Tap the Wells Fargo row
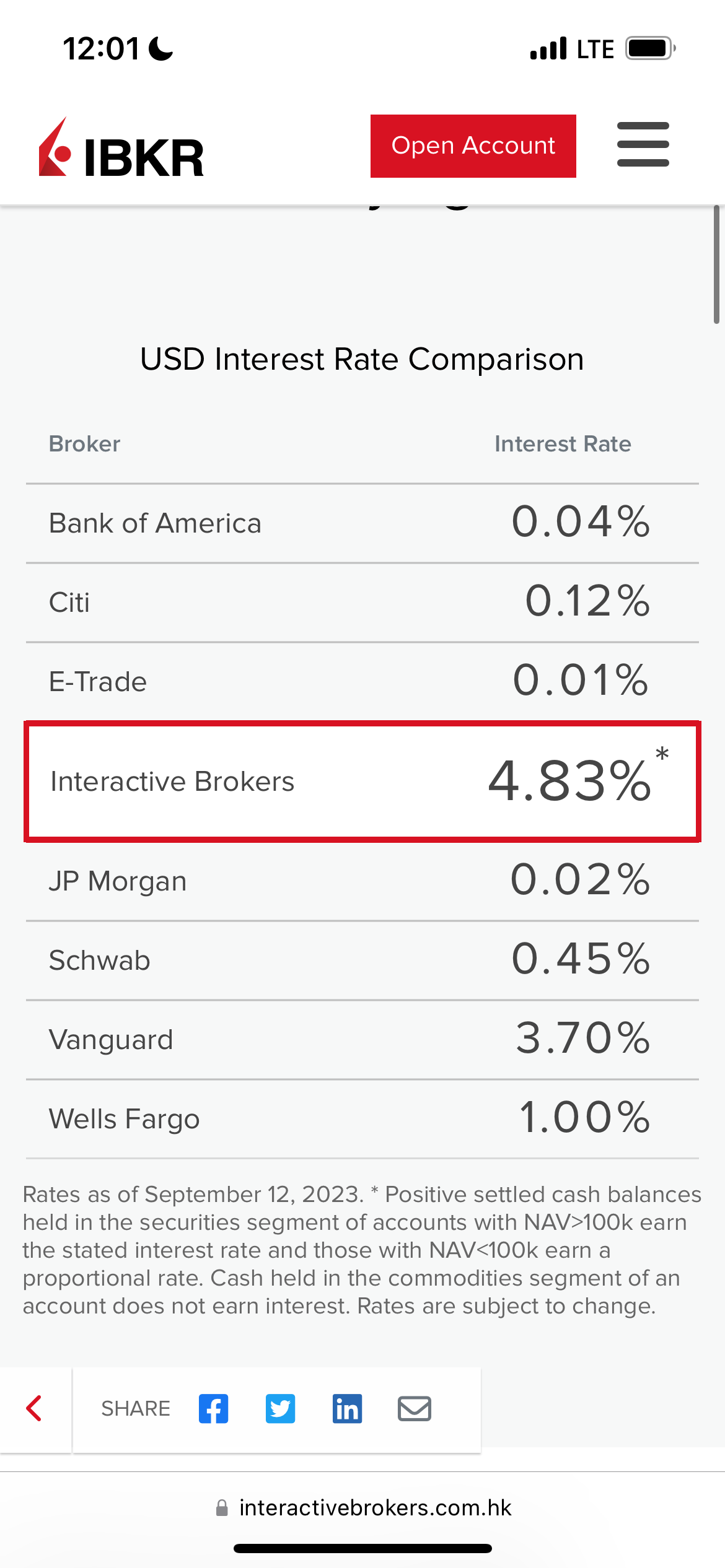This screenshot has height=1568, width=725. 362,1118
